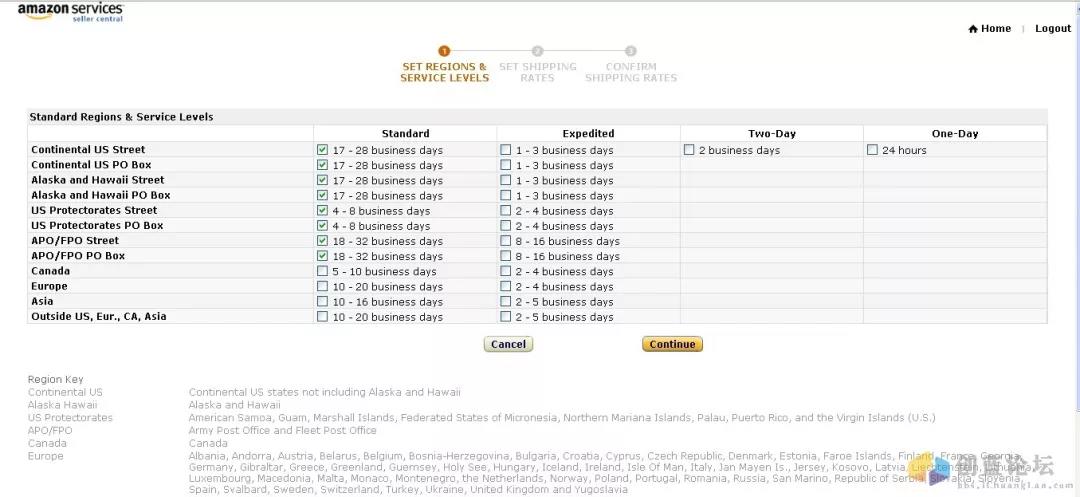The height and width of the screenshot is (497, 1080).
Task: Uncheck Standard for APO/FPO PO Box
Action: (x=322, y=255)
